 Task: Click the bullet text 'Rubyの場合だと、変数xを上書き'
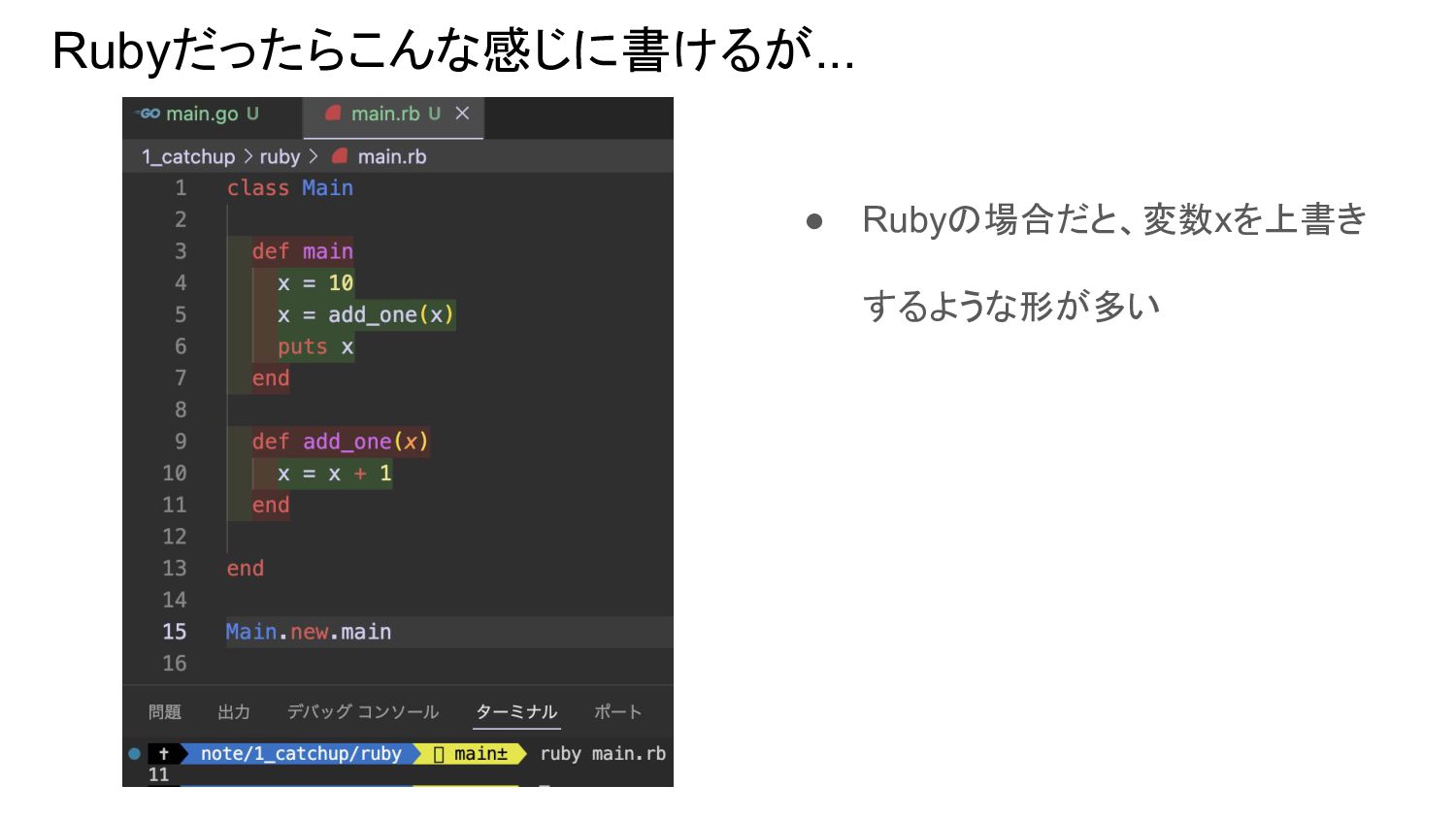[1114, 219]
